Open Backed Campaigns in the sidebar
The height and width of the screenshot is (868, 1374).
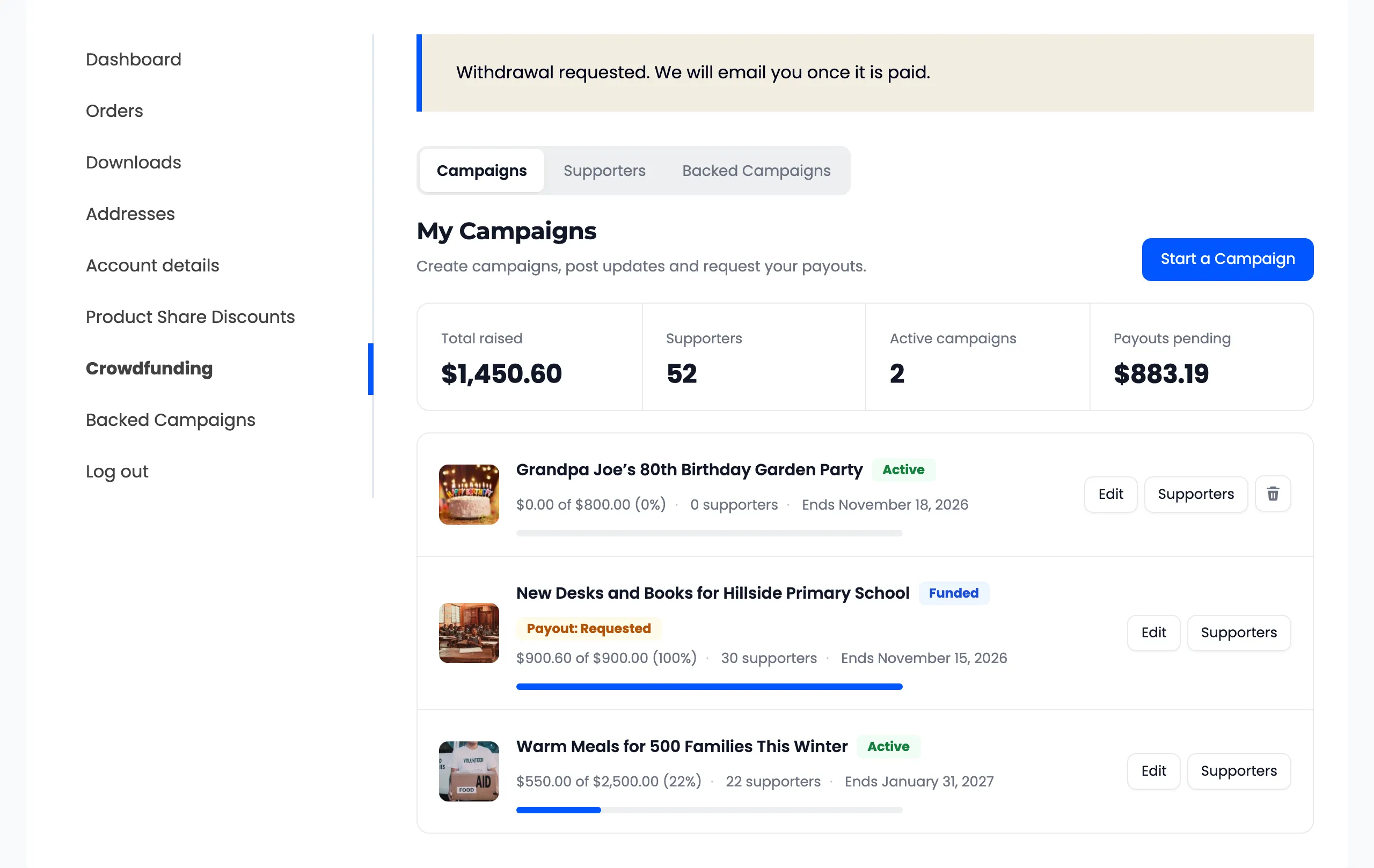point(171,420)
